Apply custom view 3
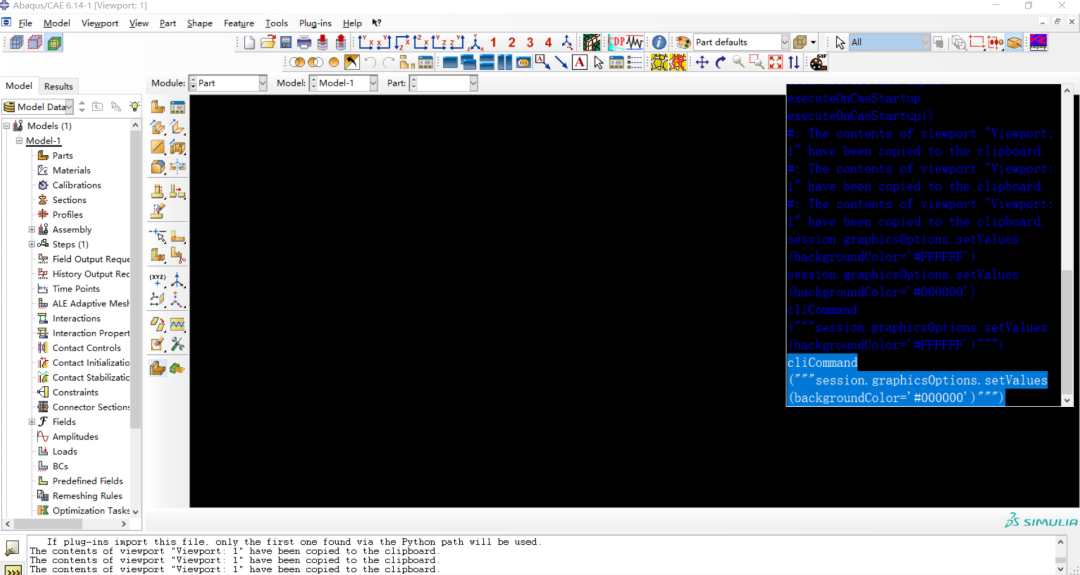 pos(530,43)
